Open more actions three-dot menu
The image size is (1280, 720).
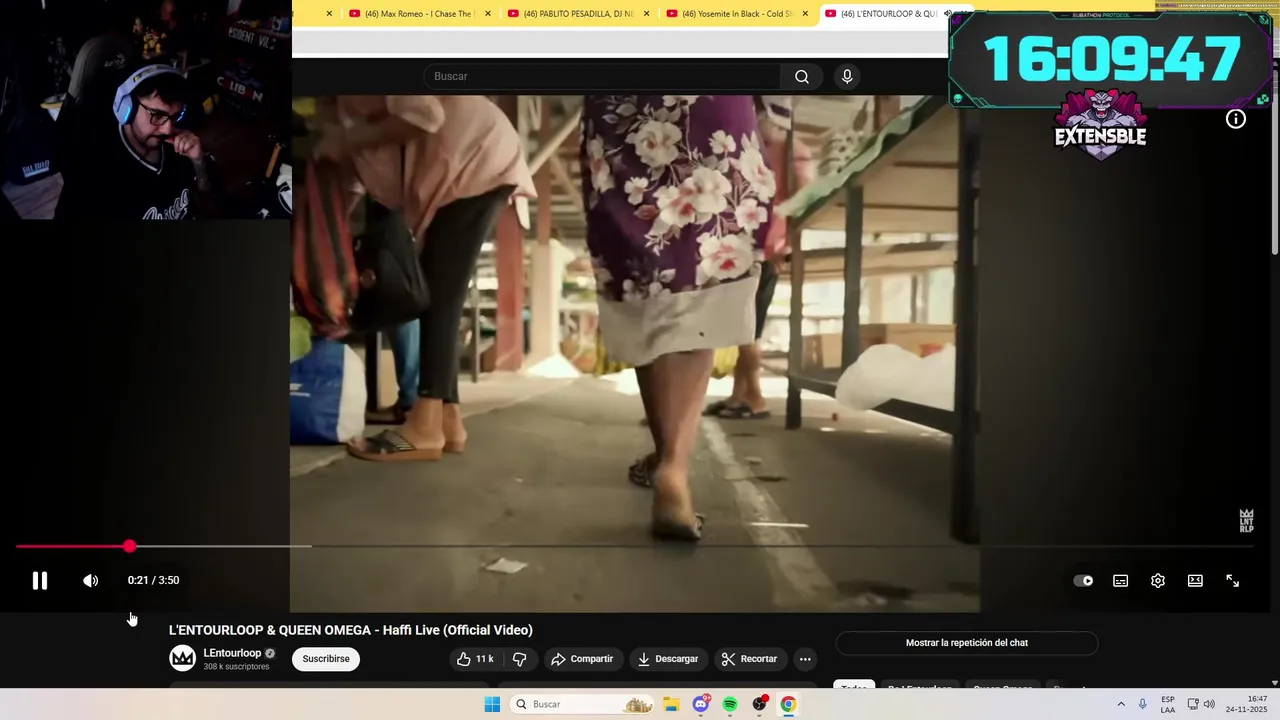pyautogui.click(x=805, y=659)
